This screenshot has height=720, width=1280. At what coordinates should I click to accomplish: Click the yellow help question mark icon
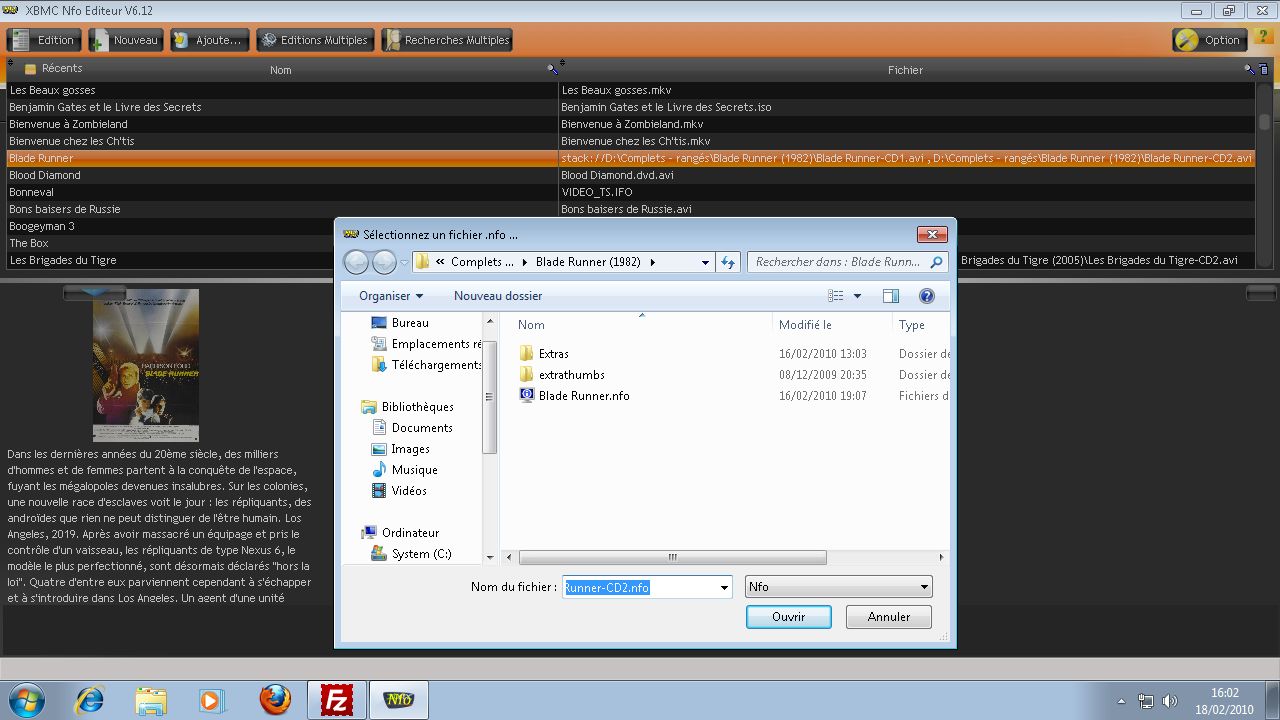[1262, 37]
